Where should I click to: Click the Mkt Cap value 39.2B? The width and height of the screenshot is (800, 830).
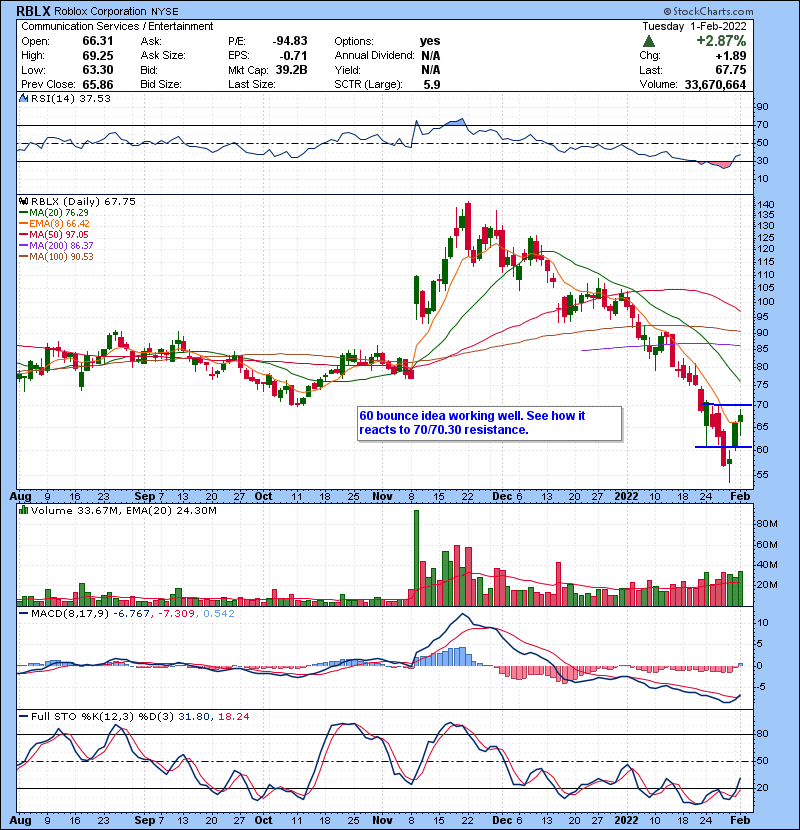(291, 70)
